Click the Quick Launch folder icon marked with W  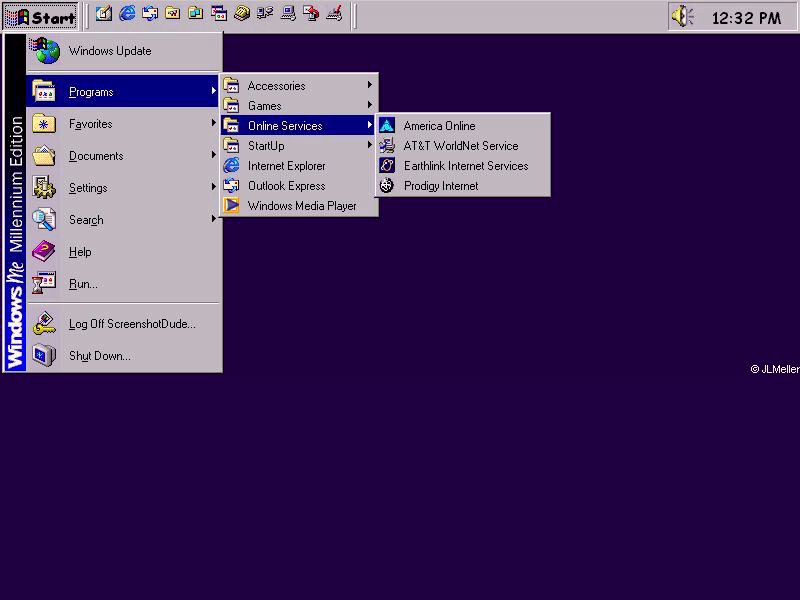coord(172,14)
